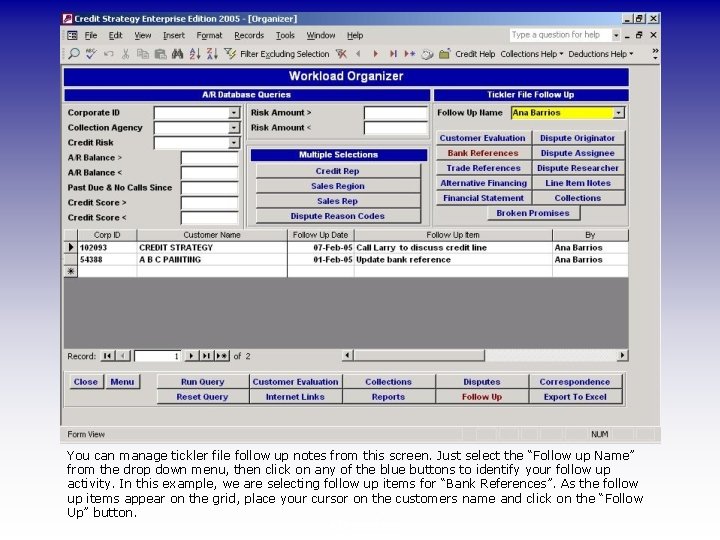Click the red Follow Up button
The height and width of the screenshot is (540, 720).
(482, 397)
